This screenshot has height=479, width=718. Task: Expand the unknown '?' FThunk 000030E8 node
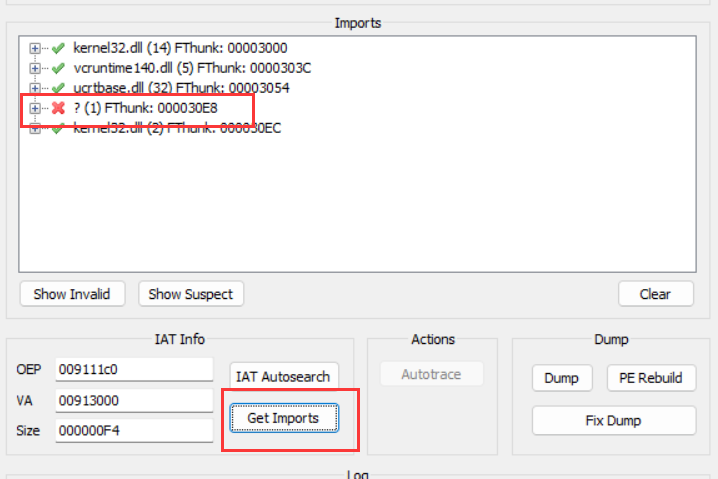36,107
